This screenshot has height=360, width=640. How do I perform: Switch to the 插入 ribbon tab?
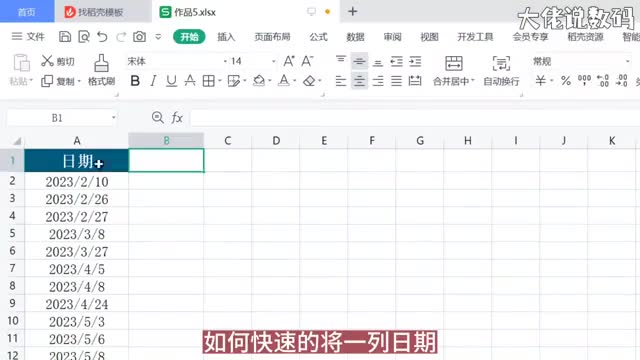click(x=226, y=37)
